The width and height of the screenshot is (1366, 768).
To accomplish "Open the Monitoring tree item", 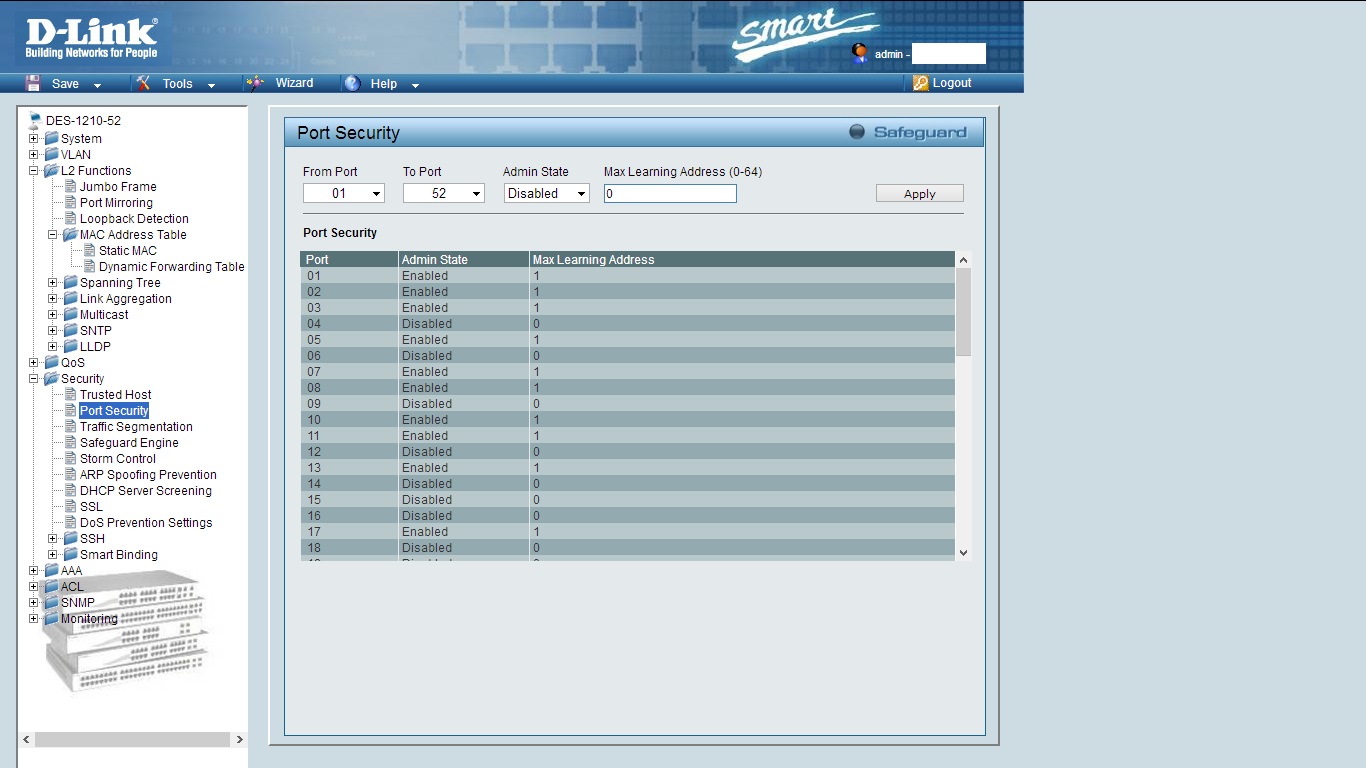I will [x=89, y=618].
